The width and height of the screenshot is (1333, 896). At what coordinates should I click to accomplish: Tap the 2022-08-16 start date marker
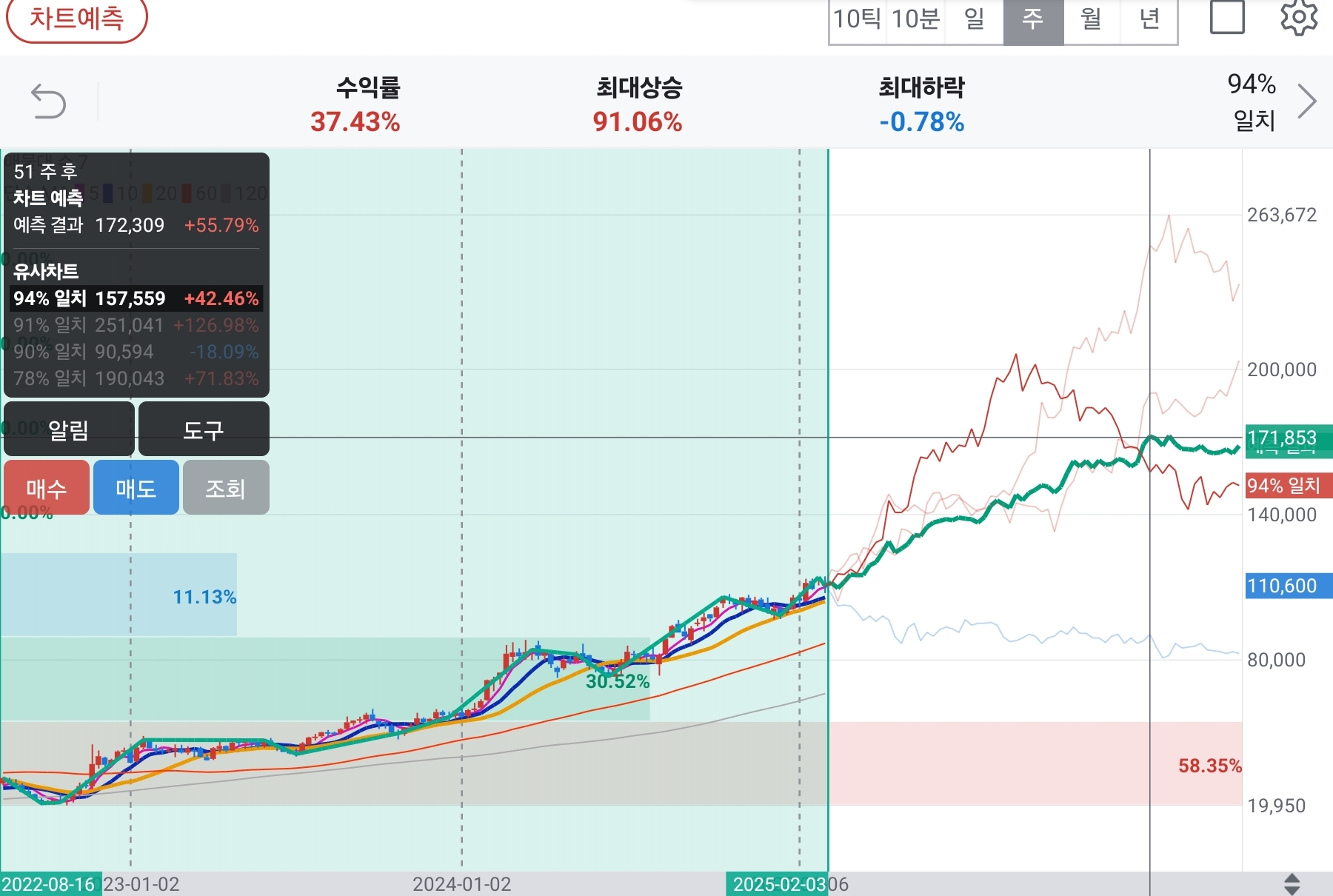click(x=50, y=884)
